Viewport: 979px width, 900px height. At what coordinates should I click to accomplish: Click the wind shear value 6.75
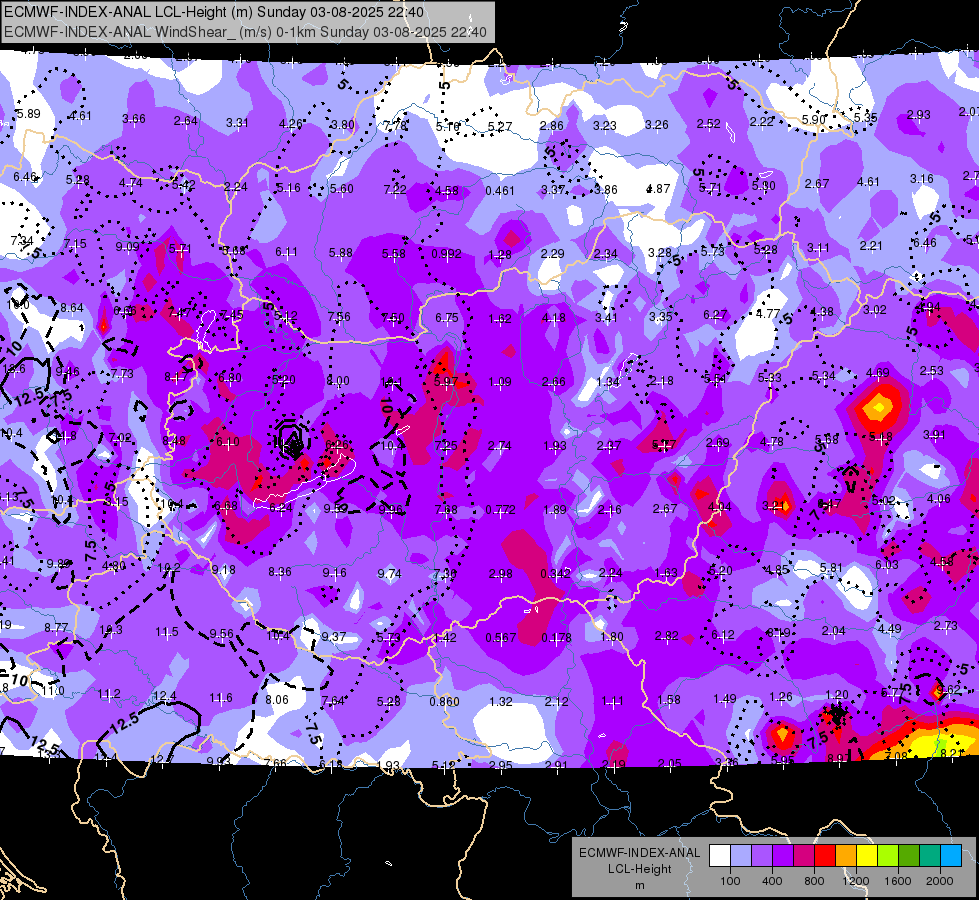[446, 318]
